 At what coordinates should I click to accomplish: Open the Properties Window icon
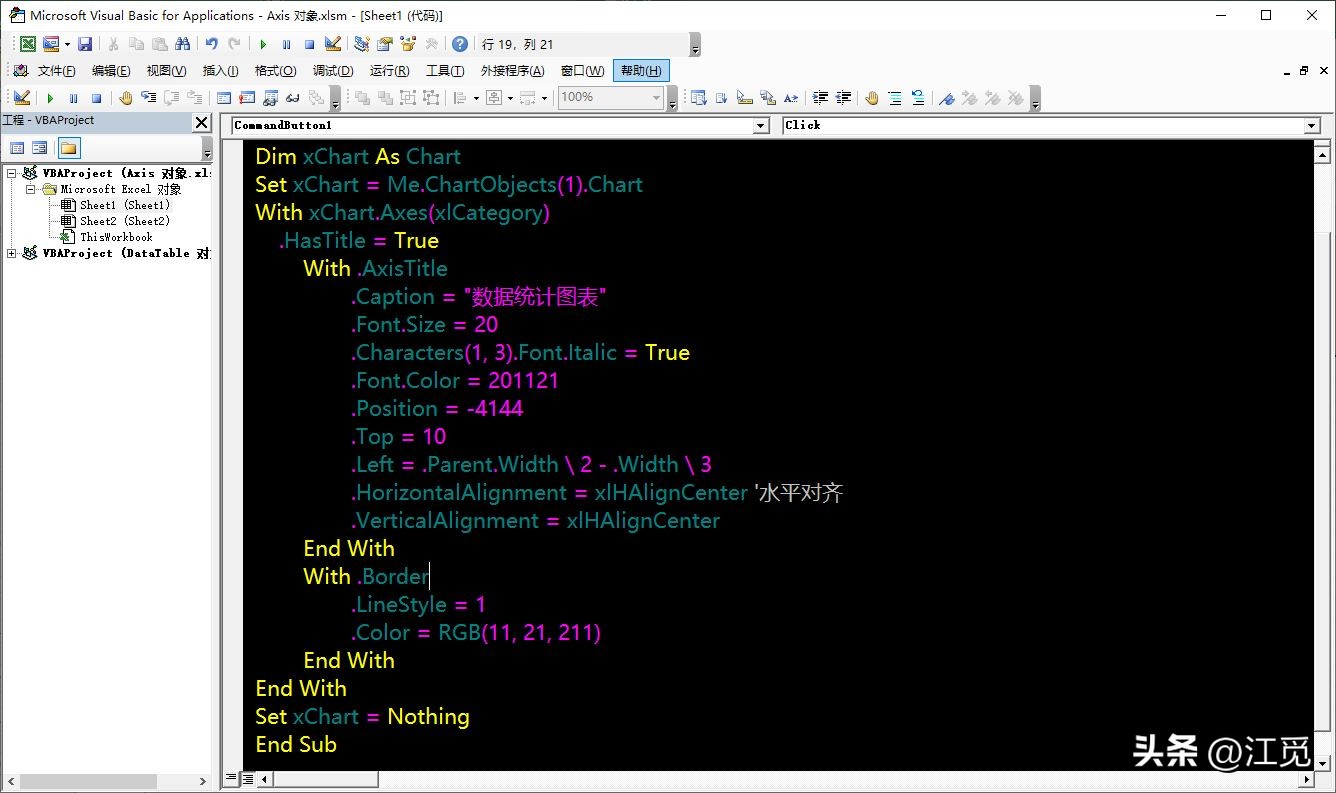click(385, 44)
